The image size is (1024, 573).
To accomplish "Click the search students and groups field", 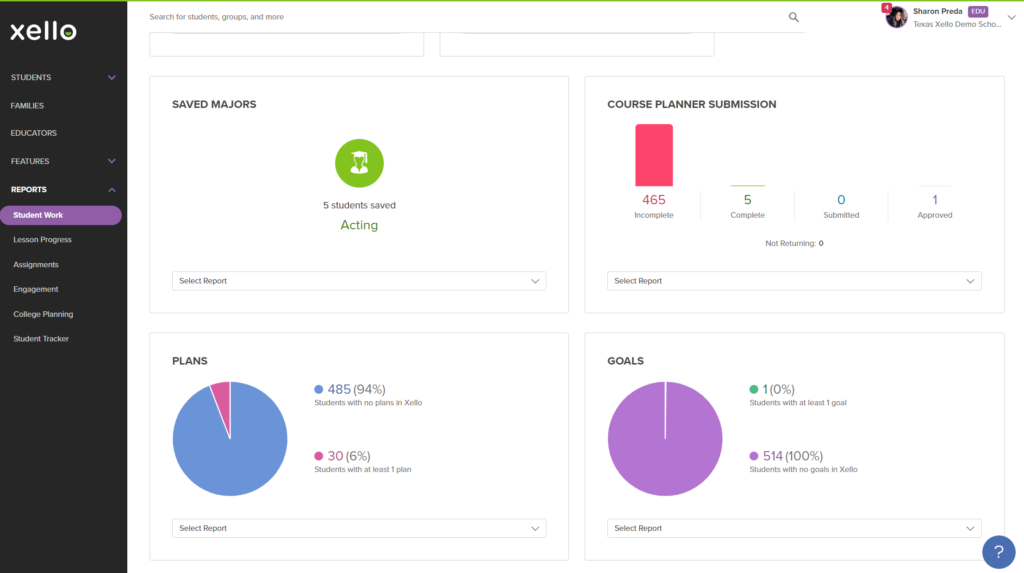I will (x=467, y=17).
